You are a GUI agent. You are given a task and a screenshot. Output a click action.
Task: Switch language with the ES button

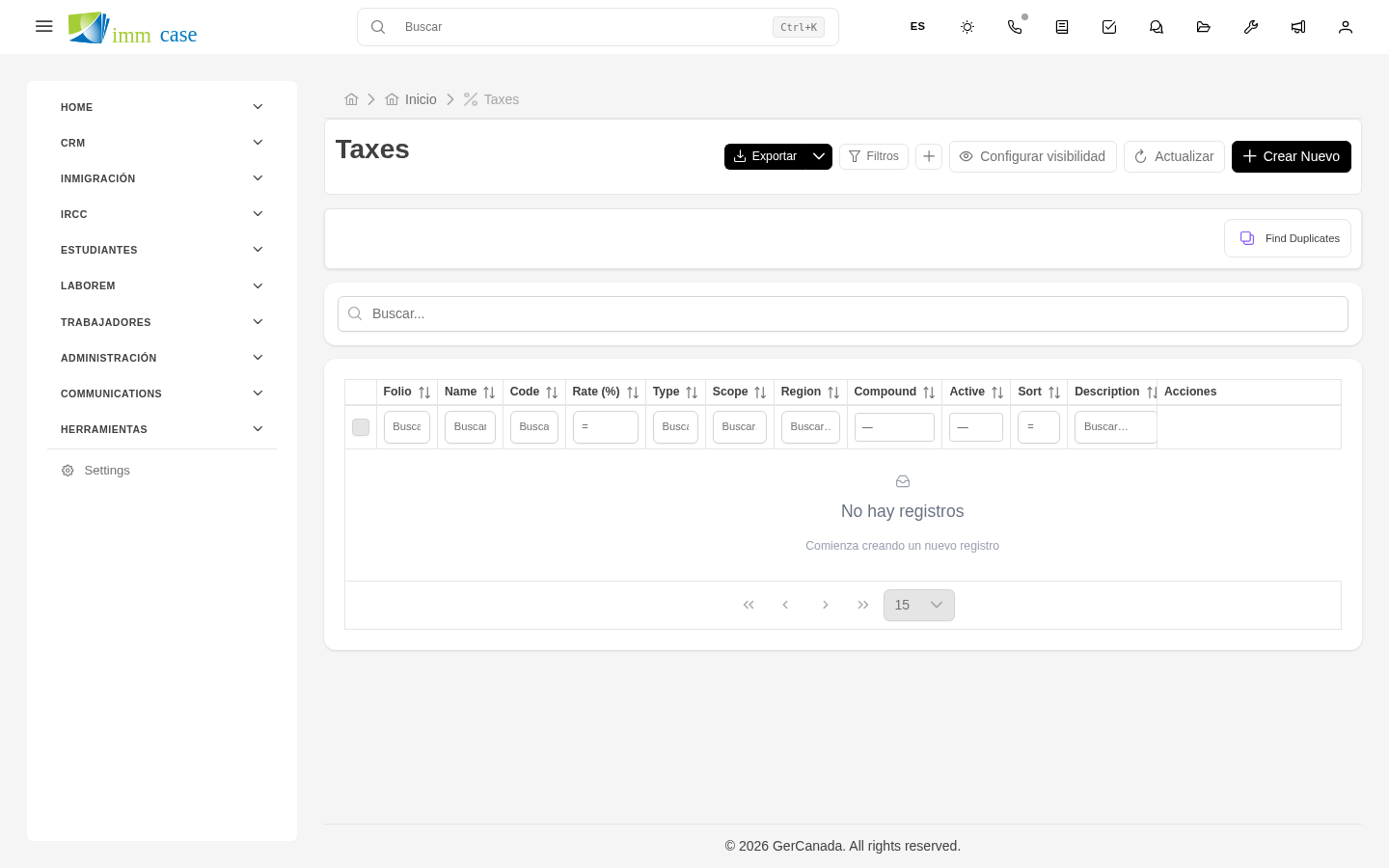(917, 27)
